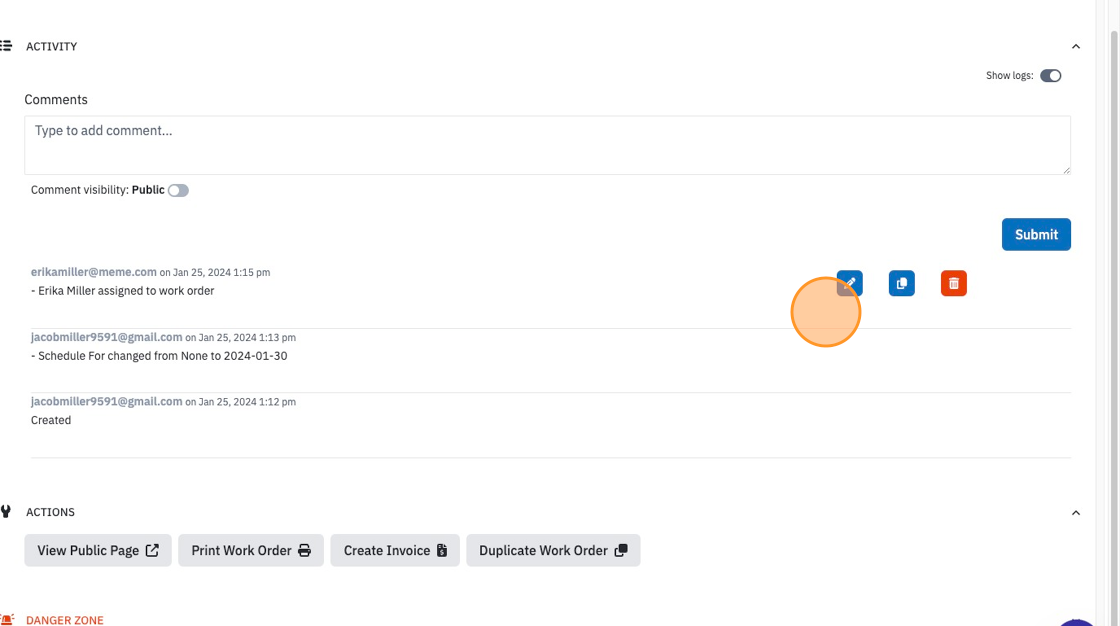Collapse the Activity section chevron
This screenshot has height=626, width=1120.
1076,46
